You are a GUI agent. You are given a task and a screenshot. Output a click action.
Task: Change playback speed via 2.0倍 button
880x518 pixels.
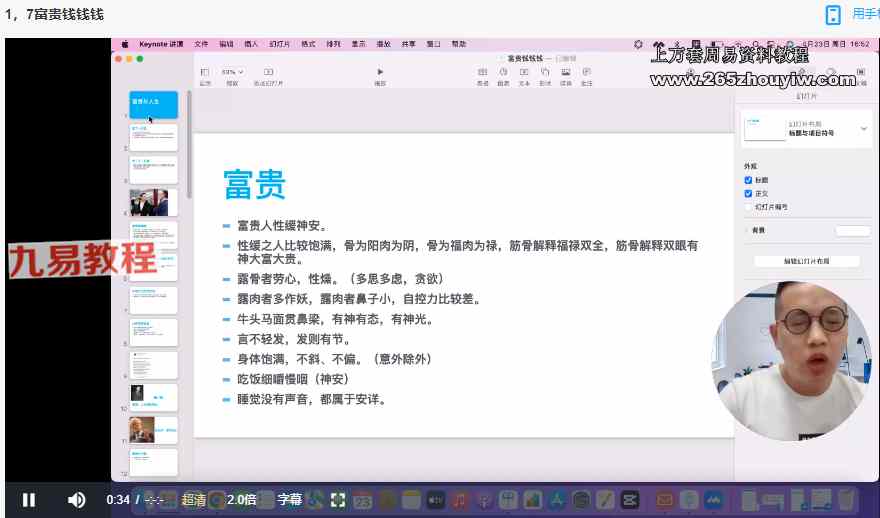tap(242, 499)
